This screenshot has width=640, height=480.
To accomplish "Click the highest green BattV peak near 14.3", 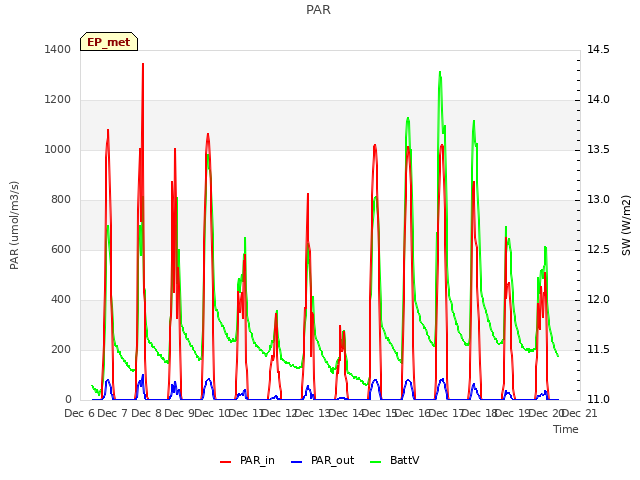I will click(440, 73).
